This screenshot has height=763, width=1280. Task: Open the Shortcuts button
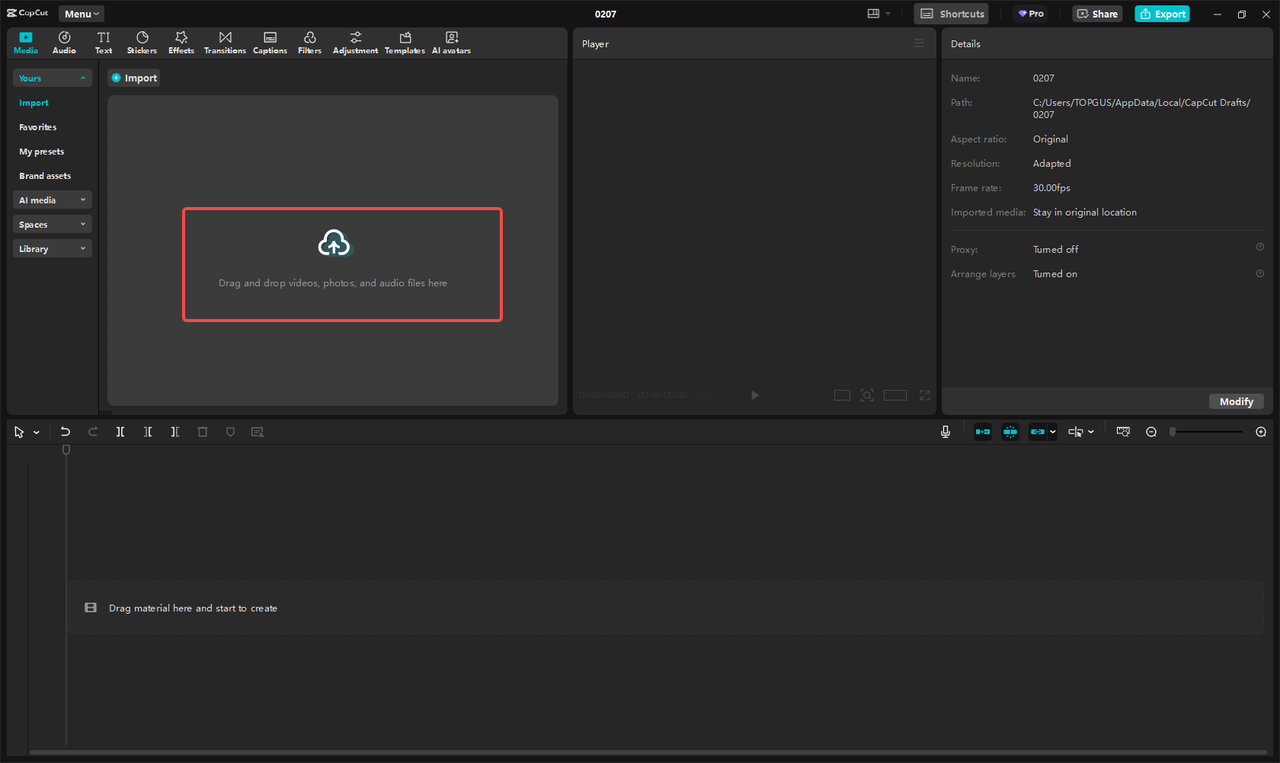pos(952,14)
